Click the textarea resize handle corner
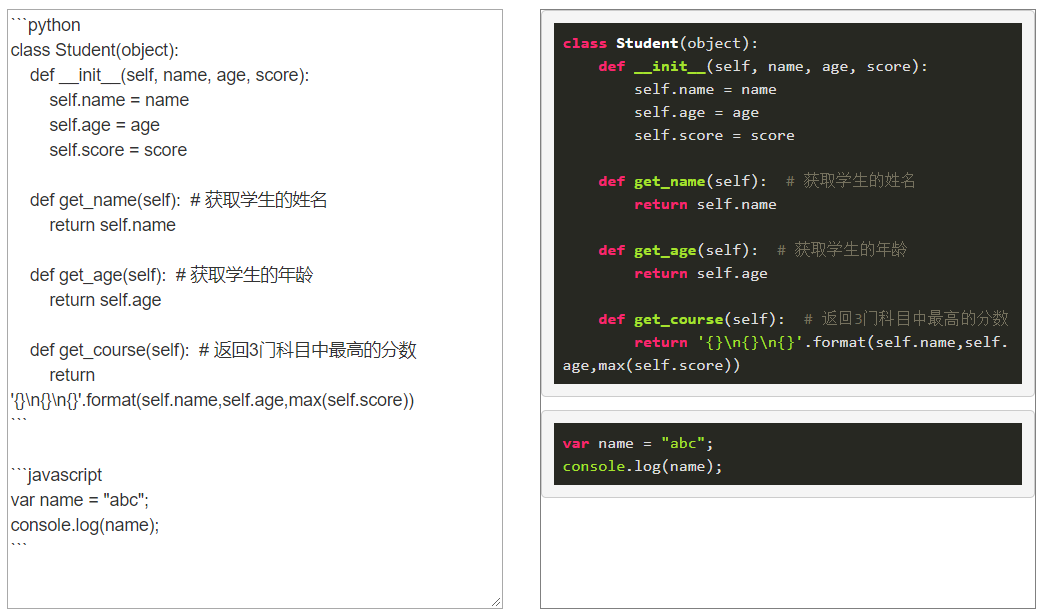 496,601
